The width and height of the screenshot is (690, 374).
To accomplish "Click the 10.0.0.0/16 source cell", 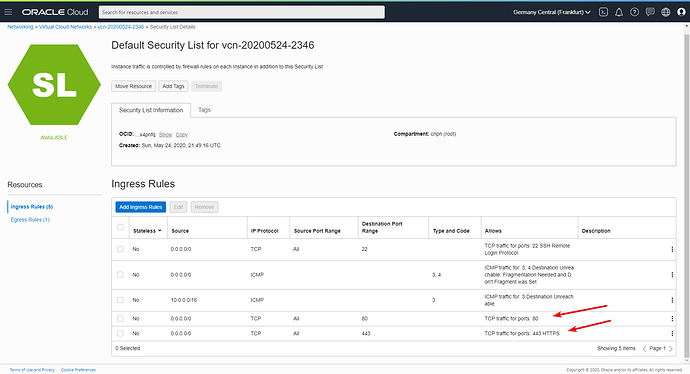I will [184, 300].
